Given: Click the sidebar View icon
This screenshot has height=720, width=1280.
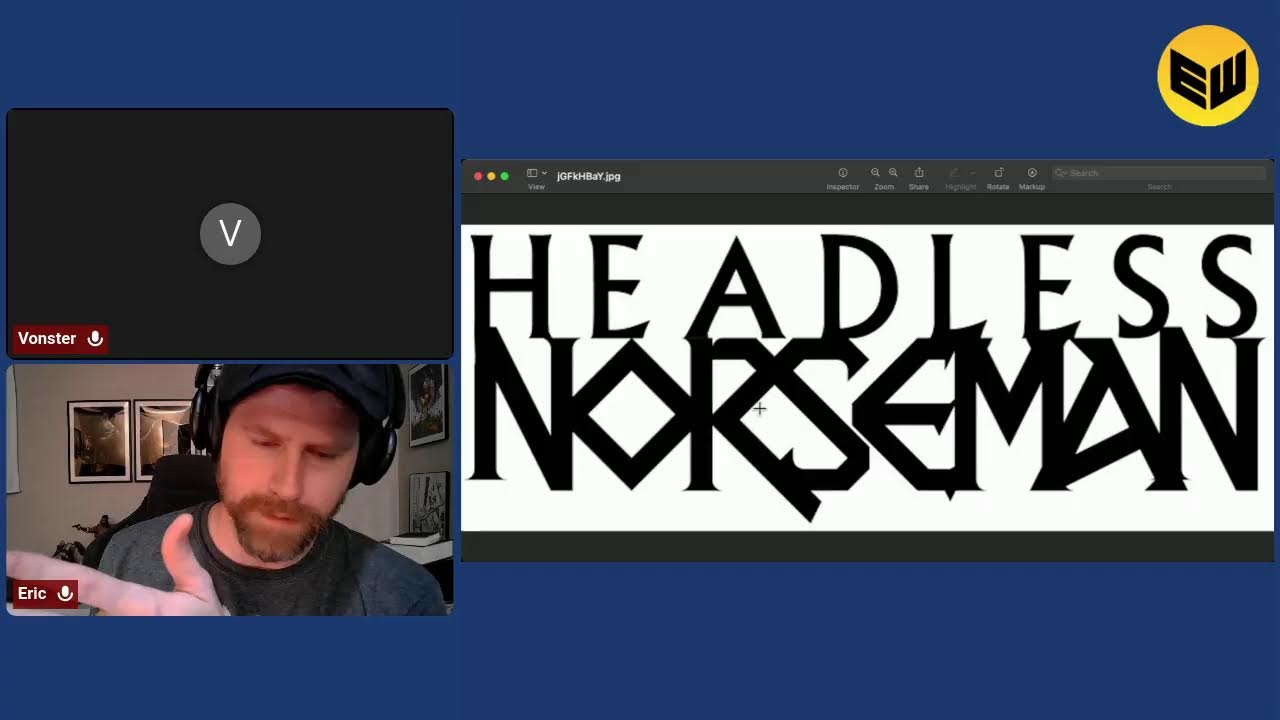Looking at the screenshot, I should [532, 173].
